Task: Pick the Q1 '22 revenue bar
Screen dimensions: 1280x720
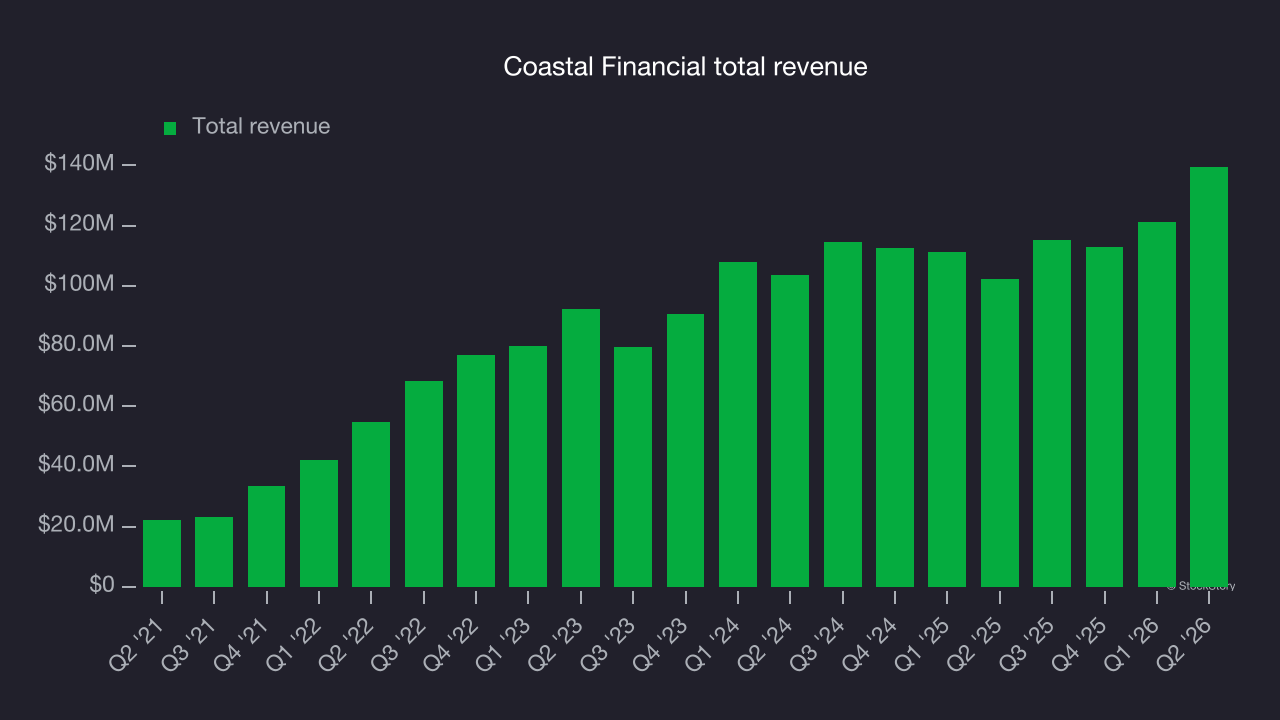Action: pos(319,523)
